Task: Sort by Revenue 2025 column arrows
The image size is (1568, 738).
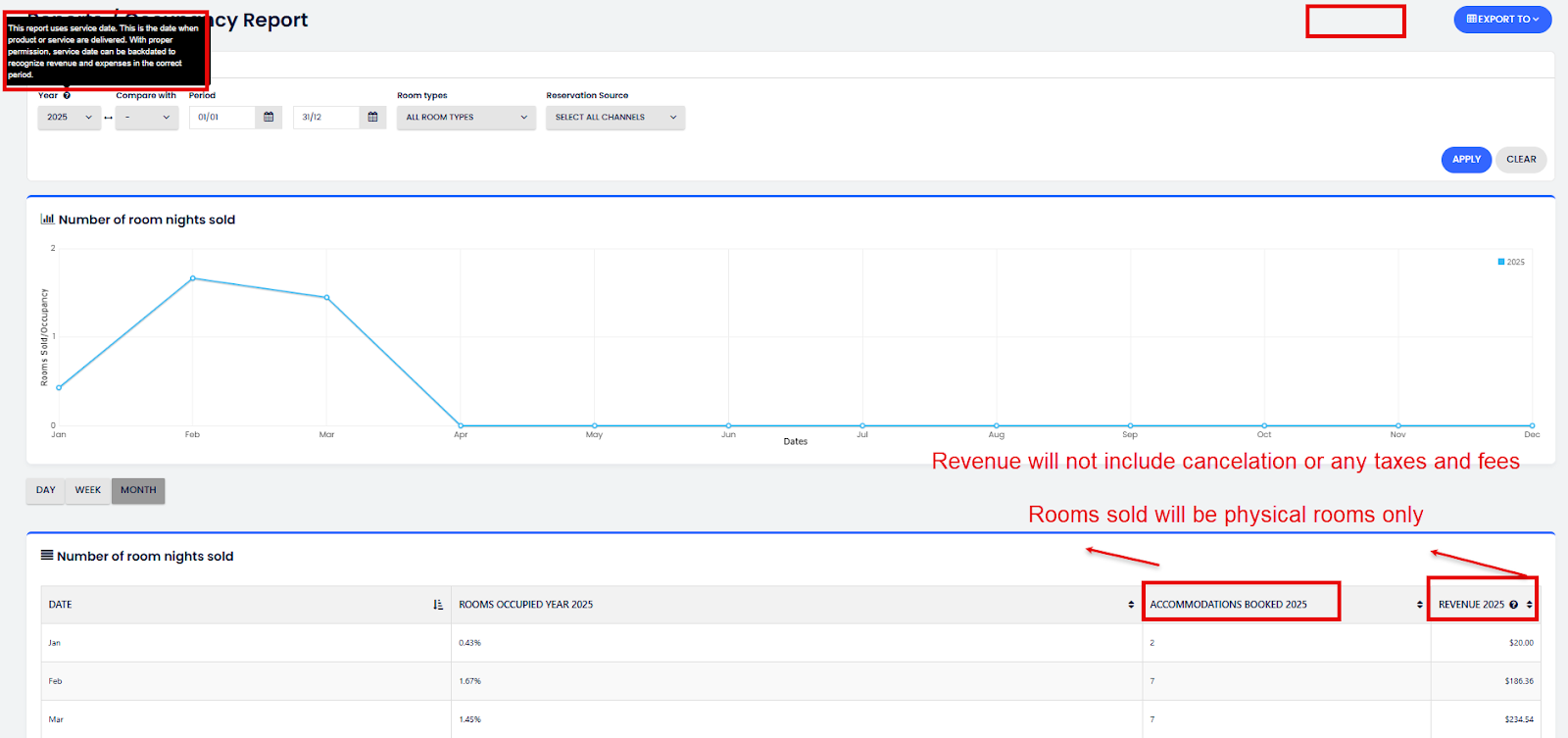Action: coord(1529,605)
